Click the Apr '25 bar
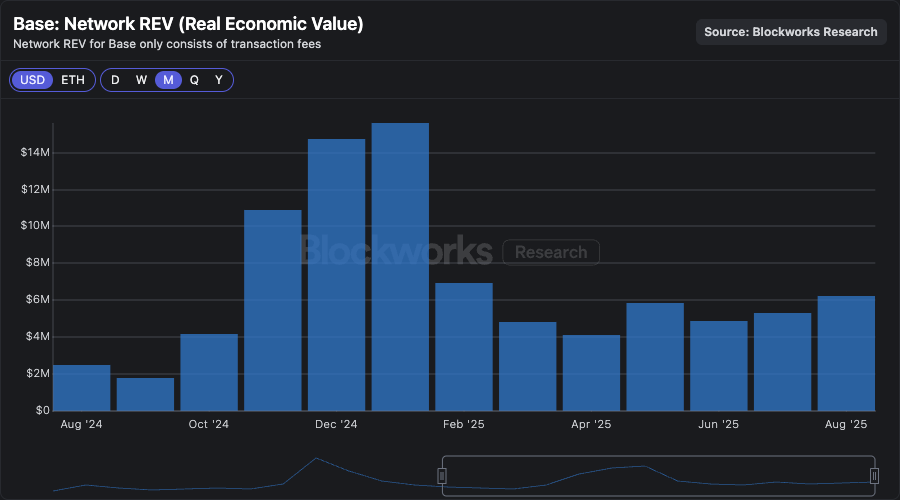The height and width of the screenshot is (500, 900). click(x=591, y=373)
